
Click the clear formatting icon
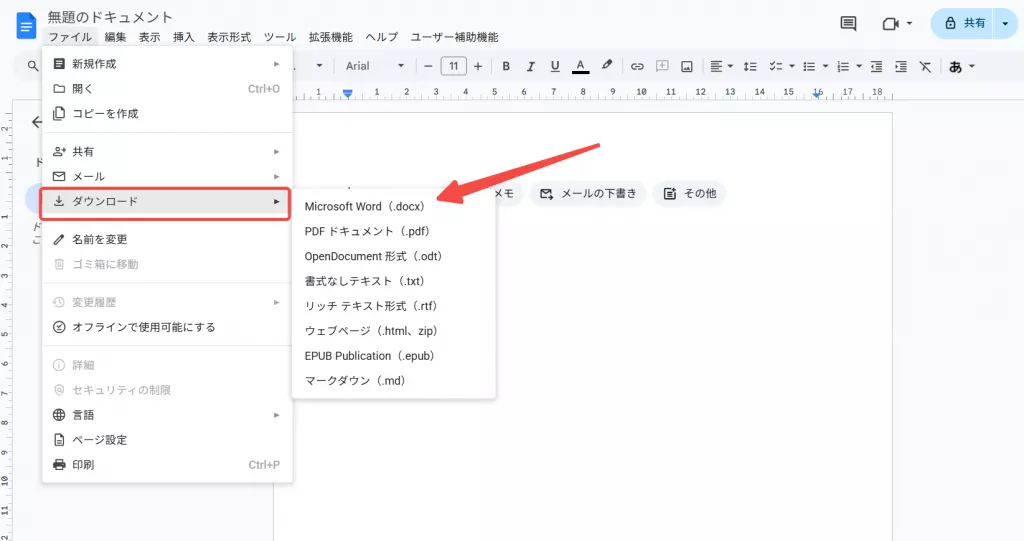point(925,66)
